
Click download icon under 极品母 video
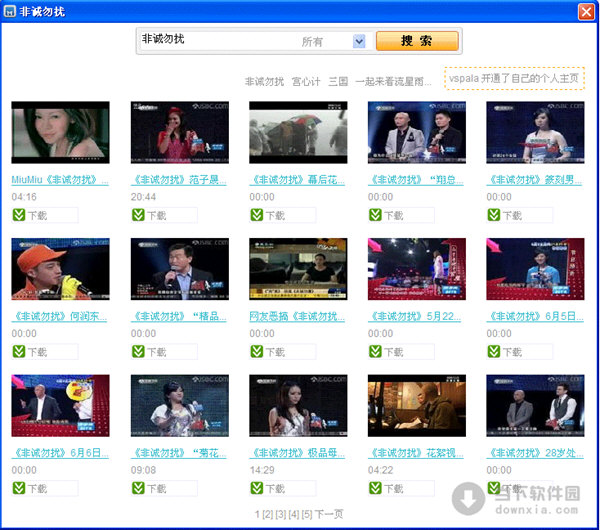point(256,488)
